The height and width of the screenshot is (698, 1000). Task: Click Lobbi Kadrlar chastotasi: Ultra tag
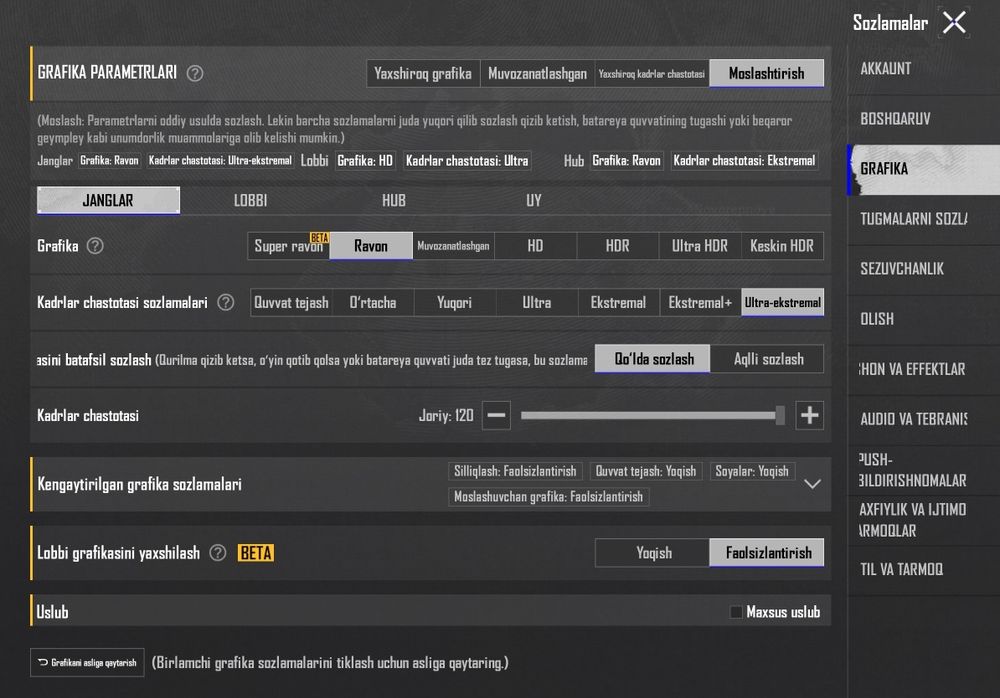click(467, 161)
